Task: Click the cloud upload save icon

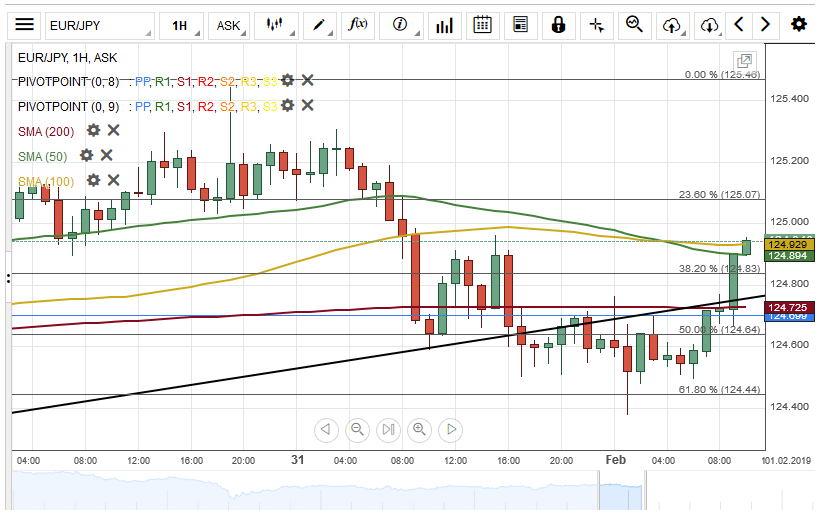Action: pos(673,25)
